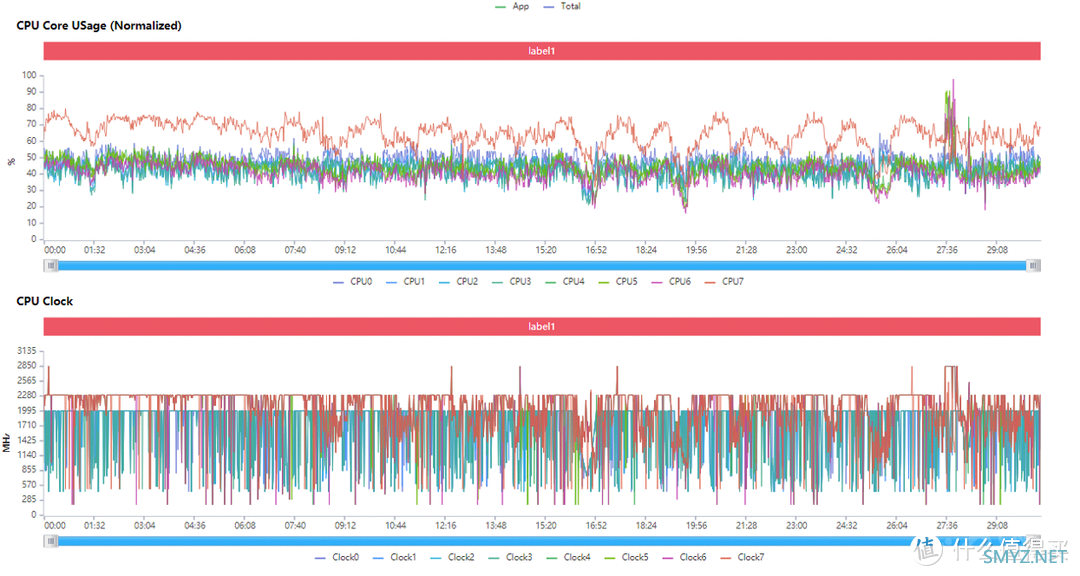This screenshot has width=1080, height=576.
Task: Click the 2850 value on the clock axis
Action: coord(27,366)
